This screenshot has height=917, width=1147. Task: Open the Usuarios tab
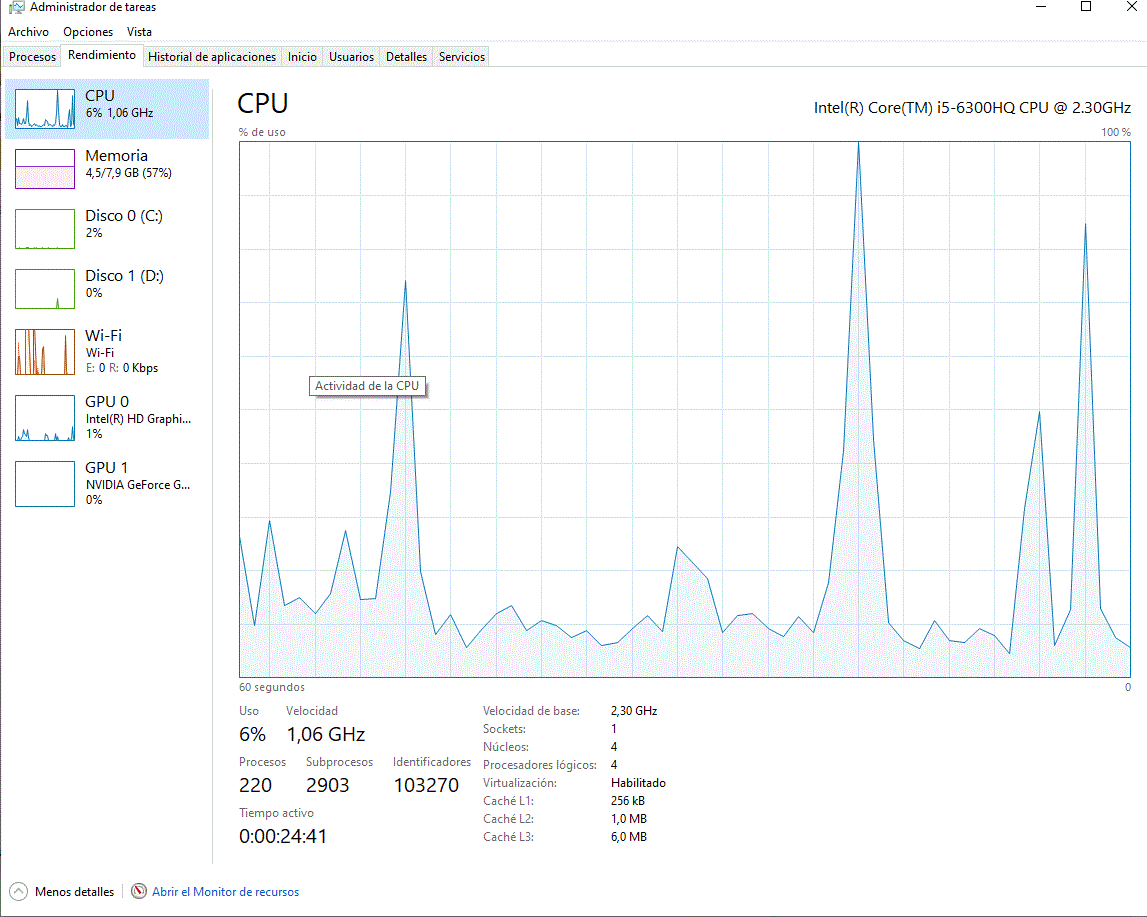(351, 56)
